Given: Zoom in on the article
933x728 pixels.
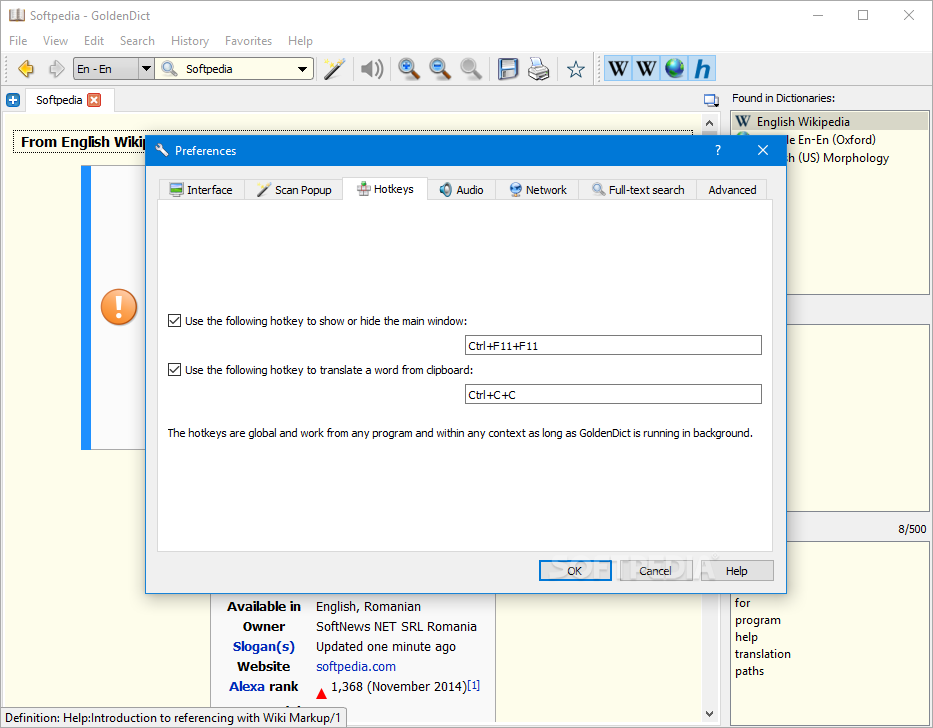Looking at the screenshot, I should 409,69.
